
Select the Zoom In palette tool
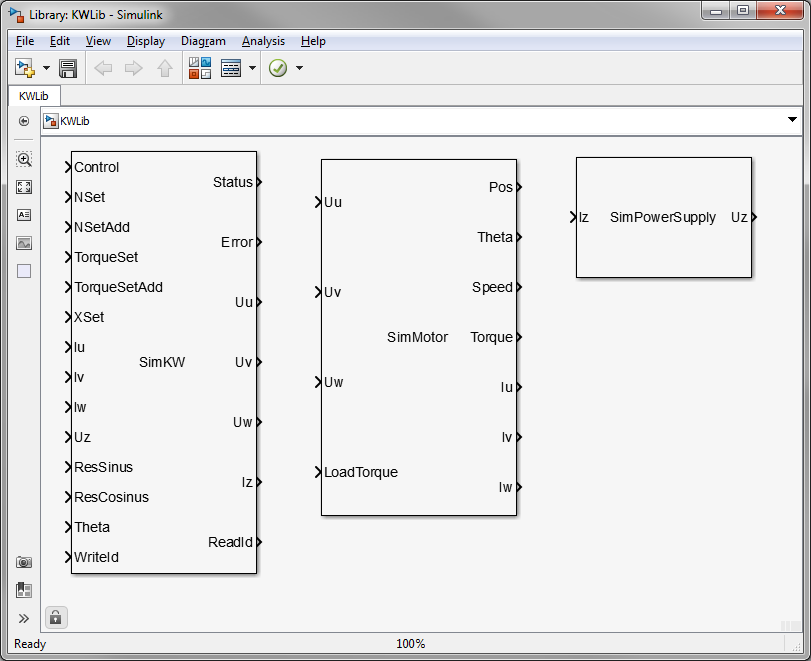coord(24,159)
